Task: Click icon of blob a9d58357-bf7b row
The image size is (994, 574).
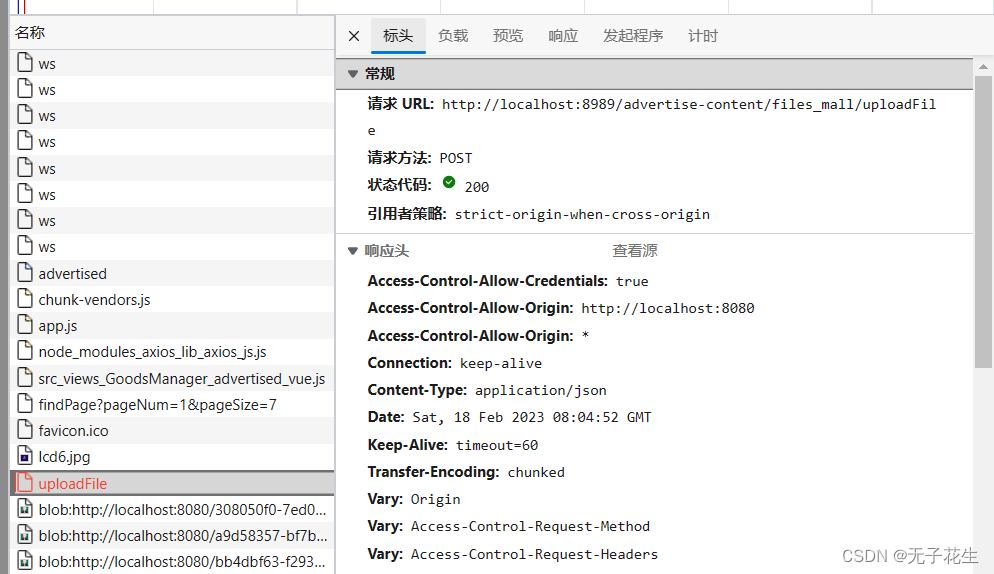Action: pyautogui.click(x=25, y=534)
